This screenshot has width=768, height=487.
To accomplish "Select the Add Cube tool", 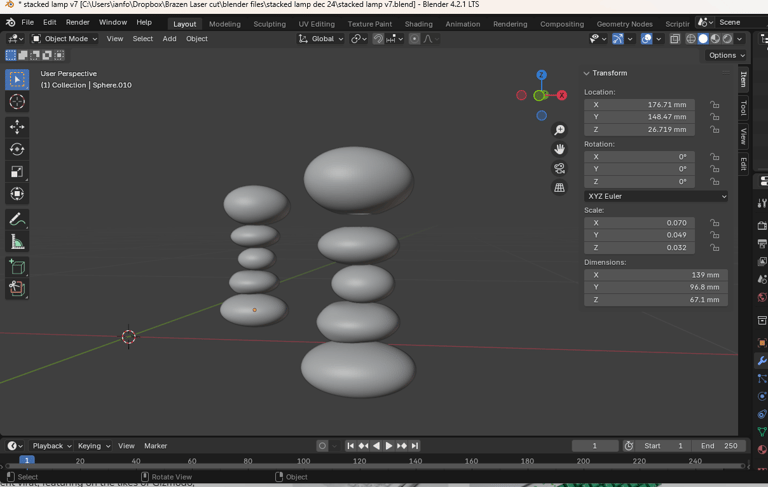I will [17, 267].
